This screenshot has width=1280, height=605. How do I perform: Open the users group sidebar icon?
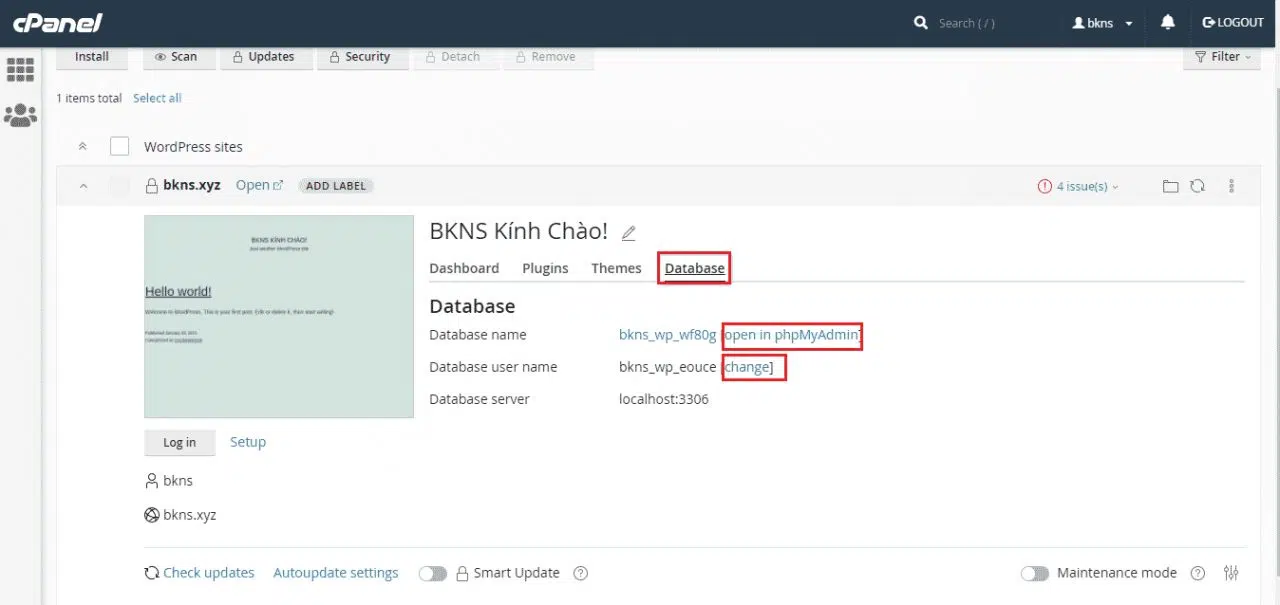click(20, 115)
